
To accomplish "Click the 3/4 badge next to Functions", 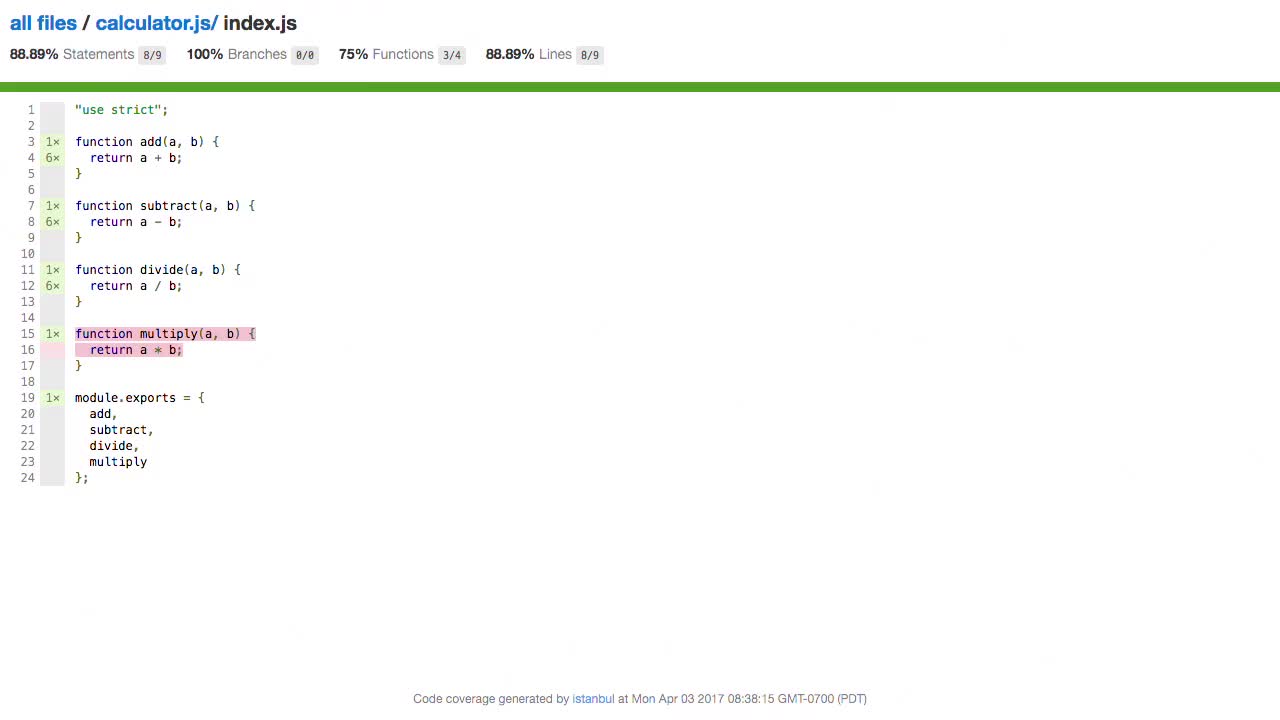I will click(451, 55).
